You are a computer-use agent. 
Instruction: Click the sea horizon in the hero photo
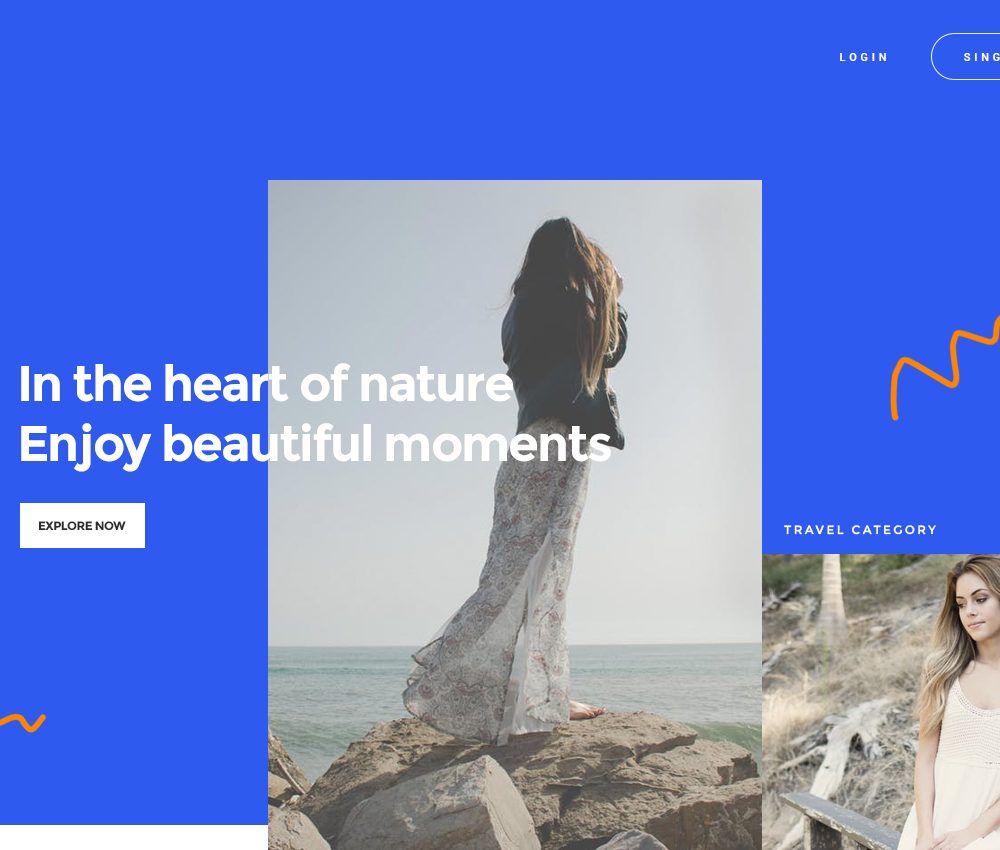click(x=515, y=645)
